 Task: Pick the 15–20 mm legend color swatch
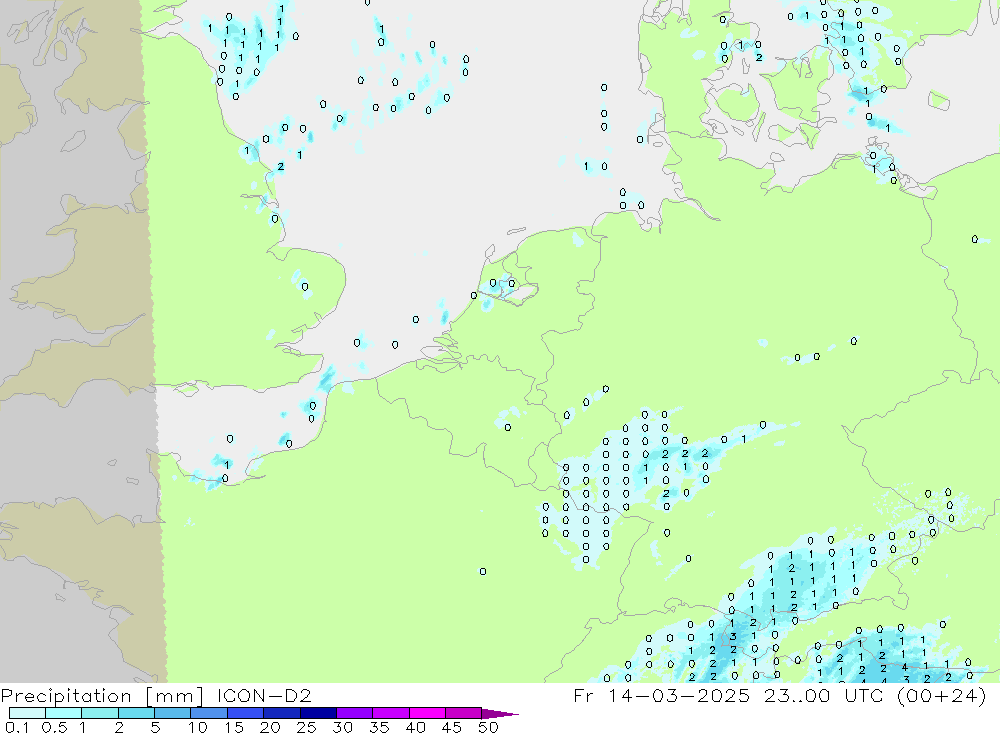(x=246, y=713)
